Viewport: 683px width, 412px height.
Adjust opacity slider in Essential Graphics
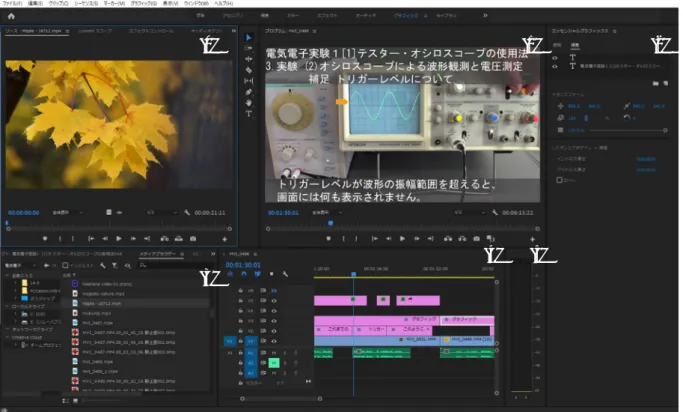(x=627, y=130)
